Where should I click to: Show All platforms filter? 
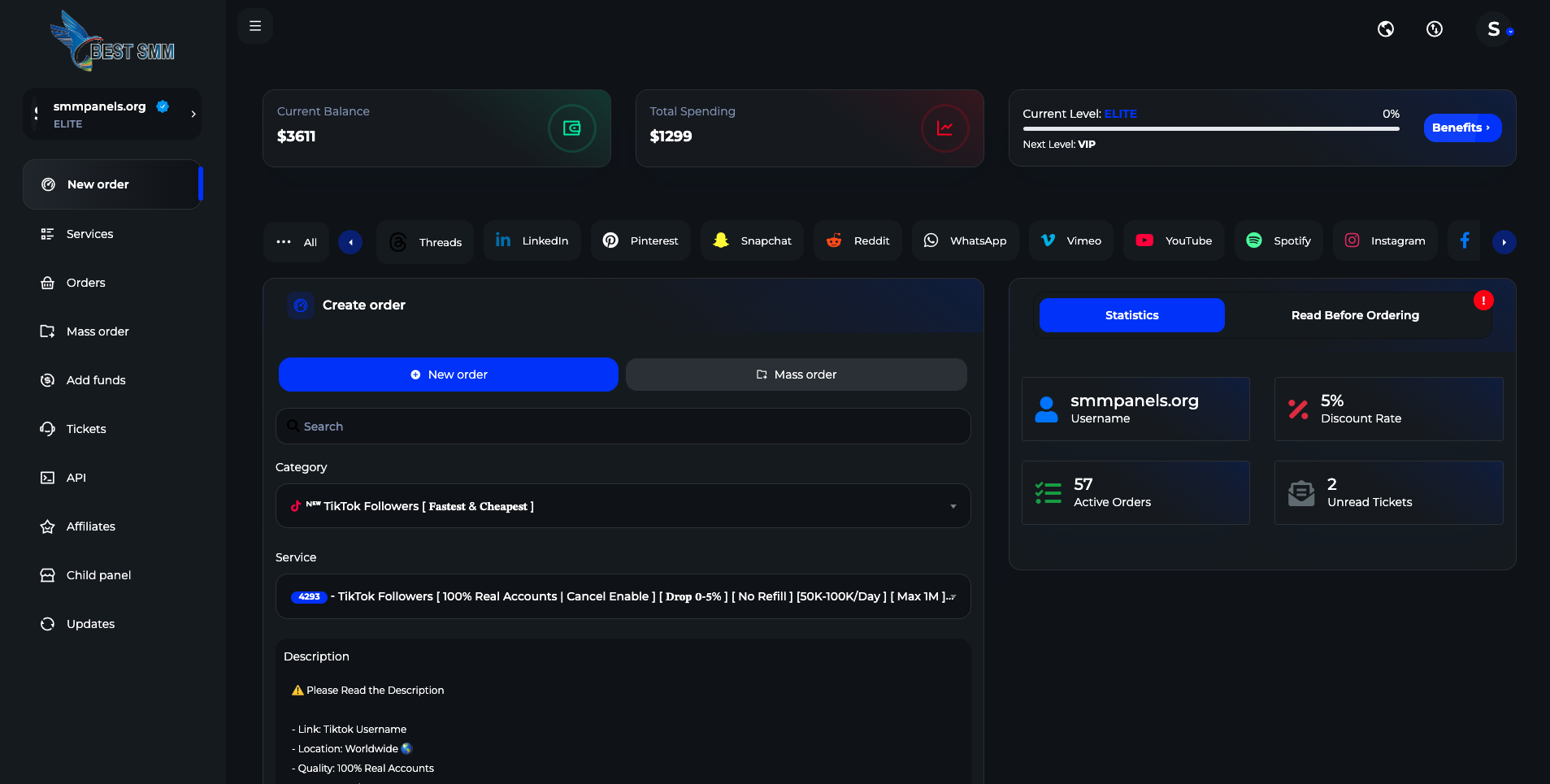[297, 242]
